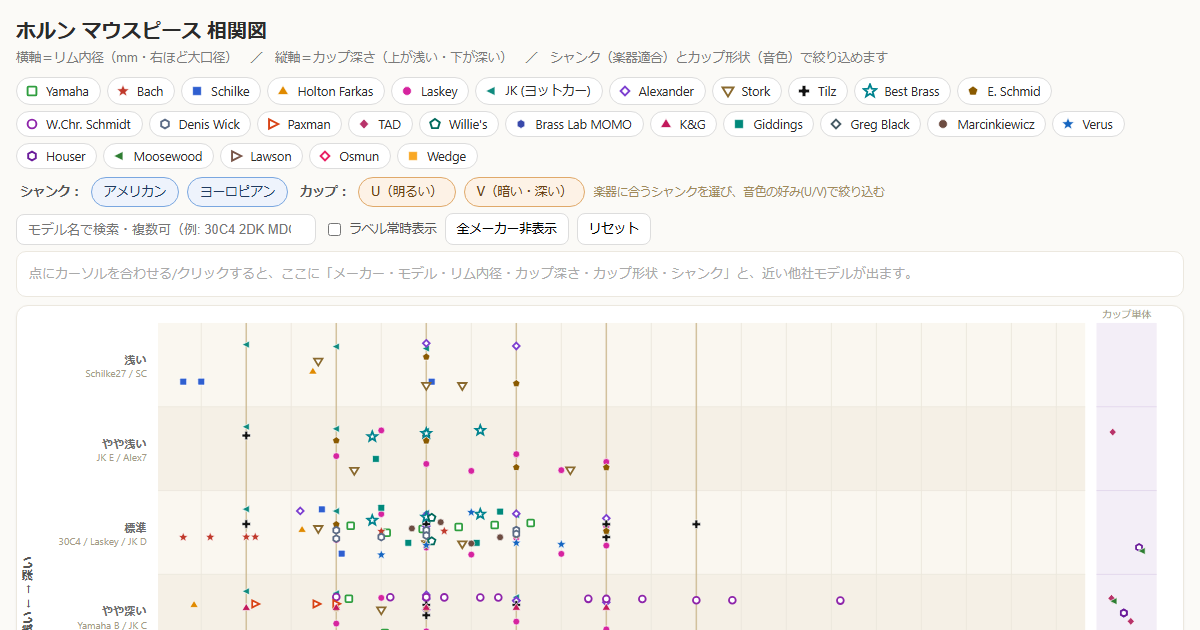Toggle the Paxman maker chip
1200x630 pixels.
[x=300, y=124]
